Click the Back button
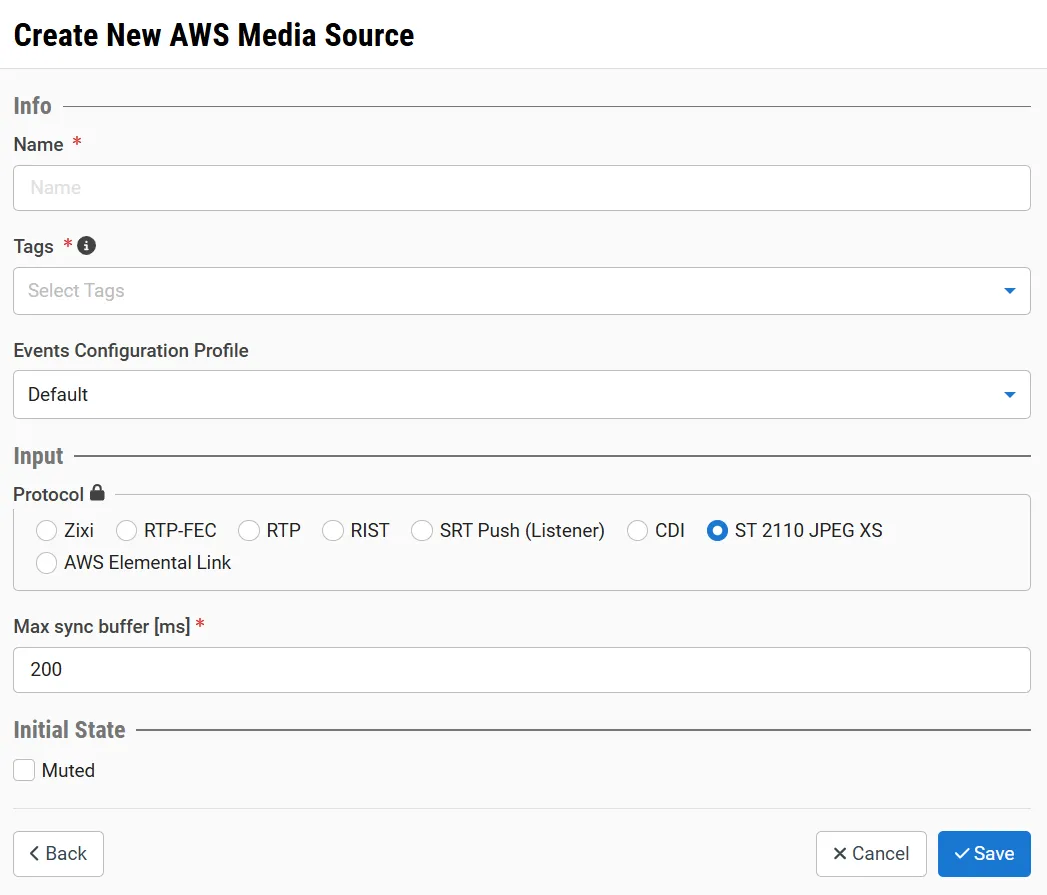The height and width of the screenshot is (895, 1047). [58, 854]
